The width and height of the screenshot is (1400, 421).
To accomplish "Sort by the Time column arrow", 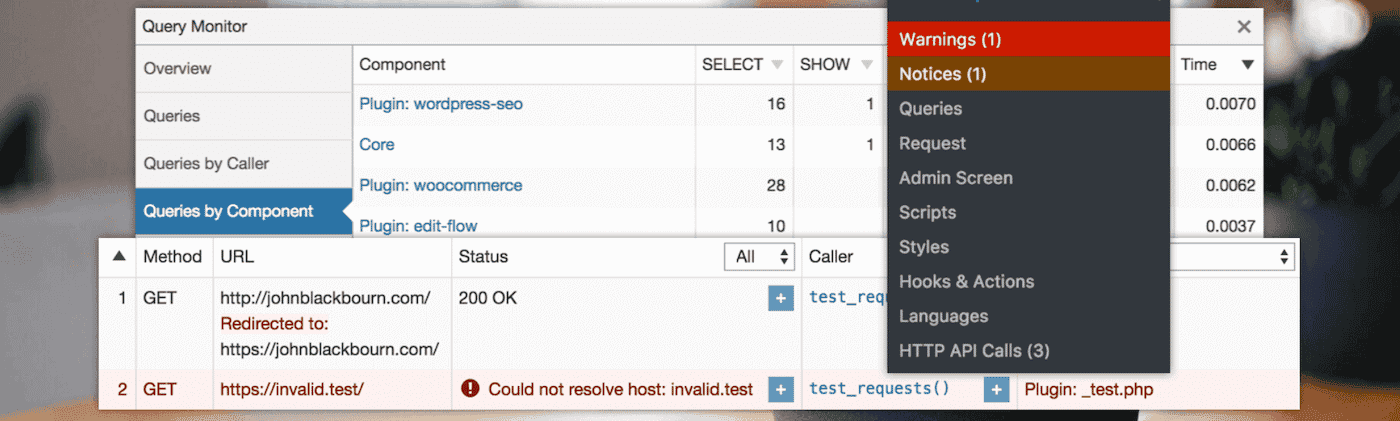I will pyautogui.click(x=1247, y=65).
